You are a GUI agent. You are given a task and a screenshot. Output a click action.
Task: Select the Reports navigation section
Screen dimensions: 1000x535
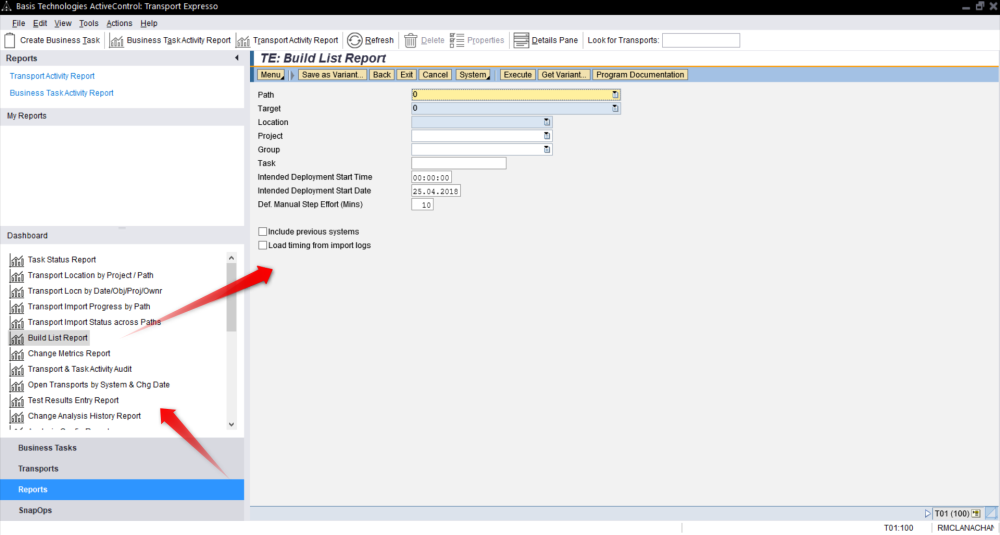pyautogui.click(x=122, y=490)
